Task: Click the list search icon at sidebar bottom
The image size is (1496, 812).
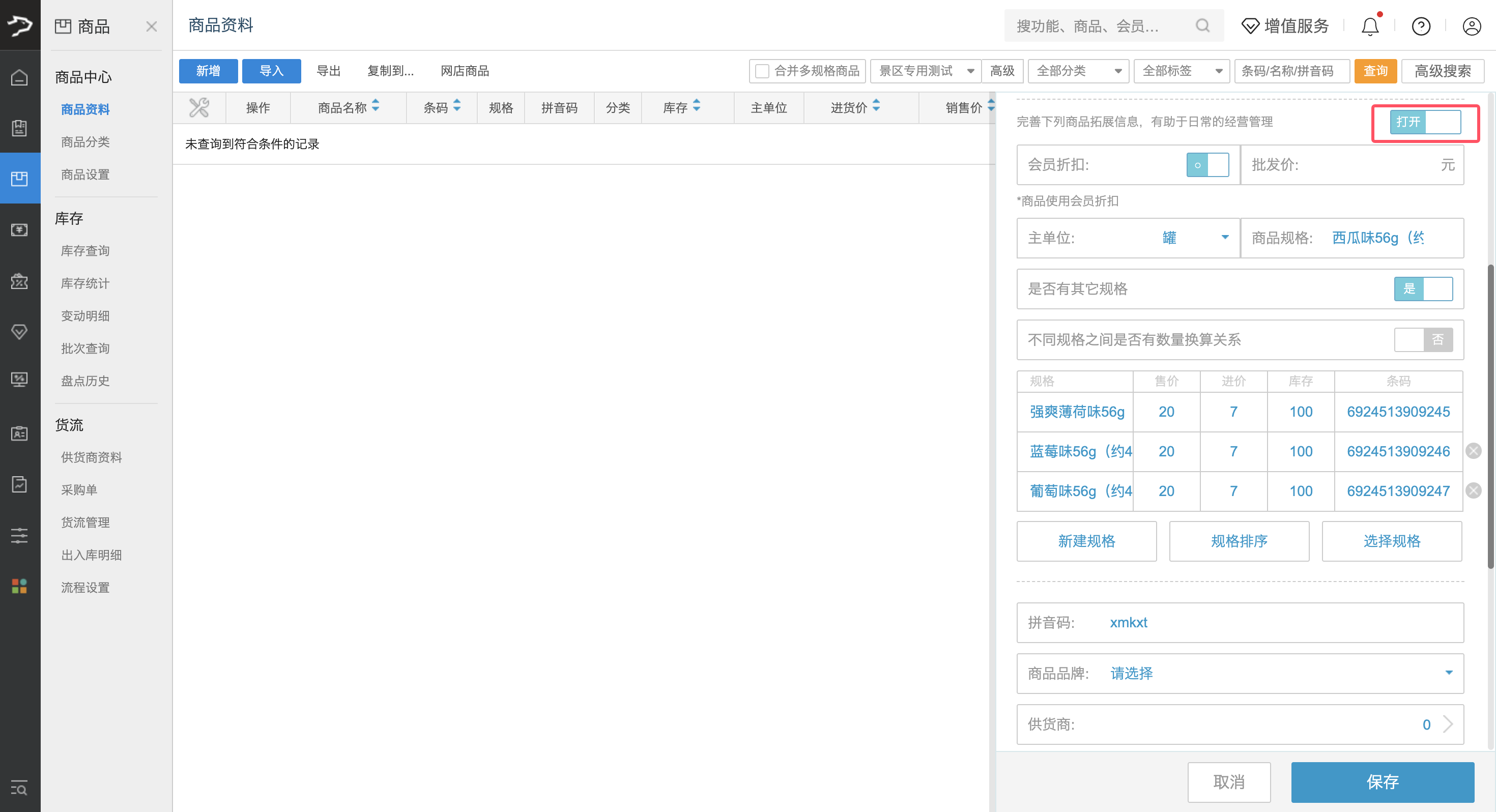Action: click(x=20, y=788)
